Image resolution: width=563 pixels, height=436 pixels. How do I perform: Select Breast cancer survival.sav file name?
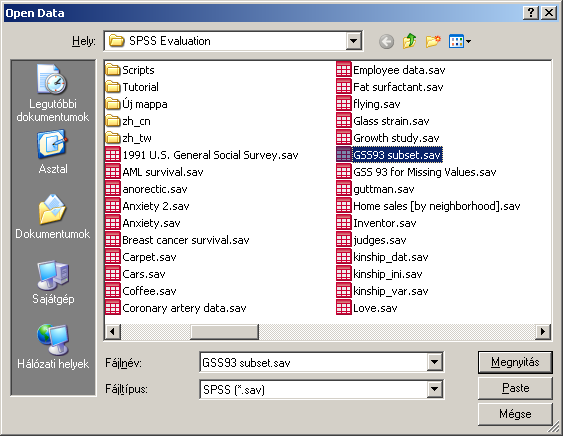point(186,240)
